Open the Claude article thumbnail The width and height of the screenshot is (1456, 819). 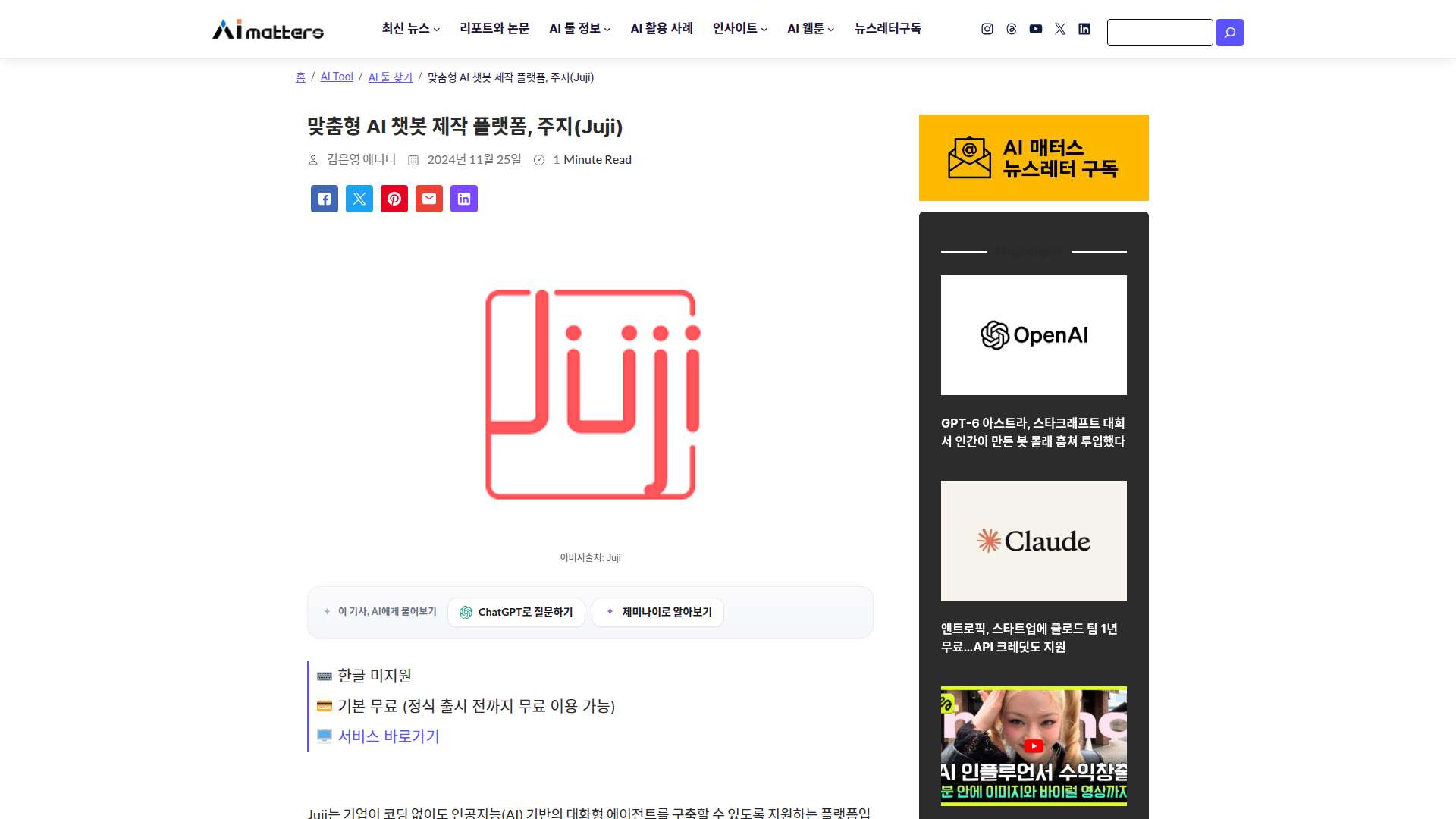click(1034, 541)
